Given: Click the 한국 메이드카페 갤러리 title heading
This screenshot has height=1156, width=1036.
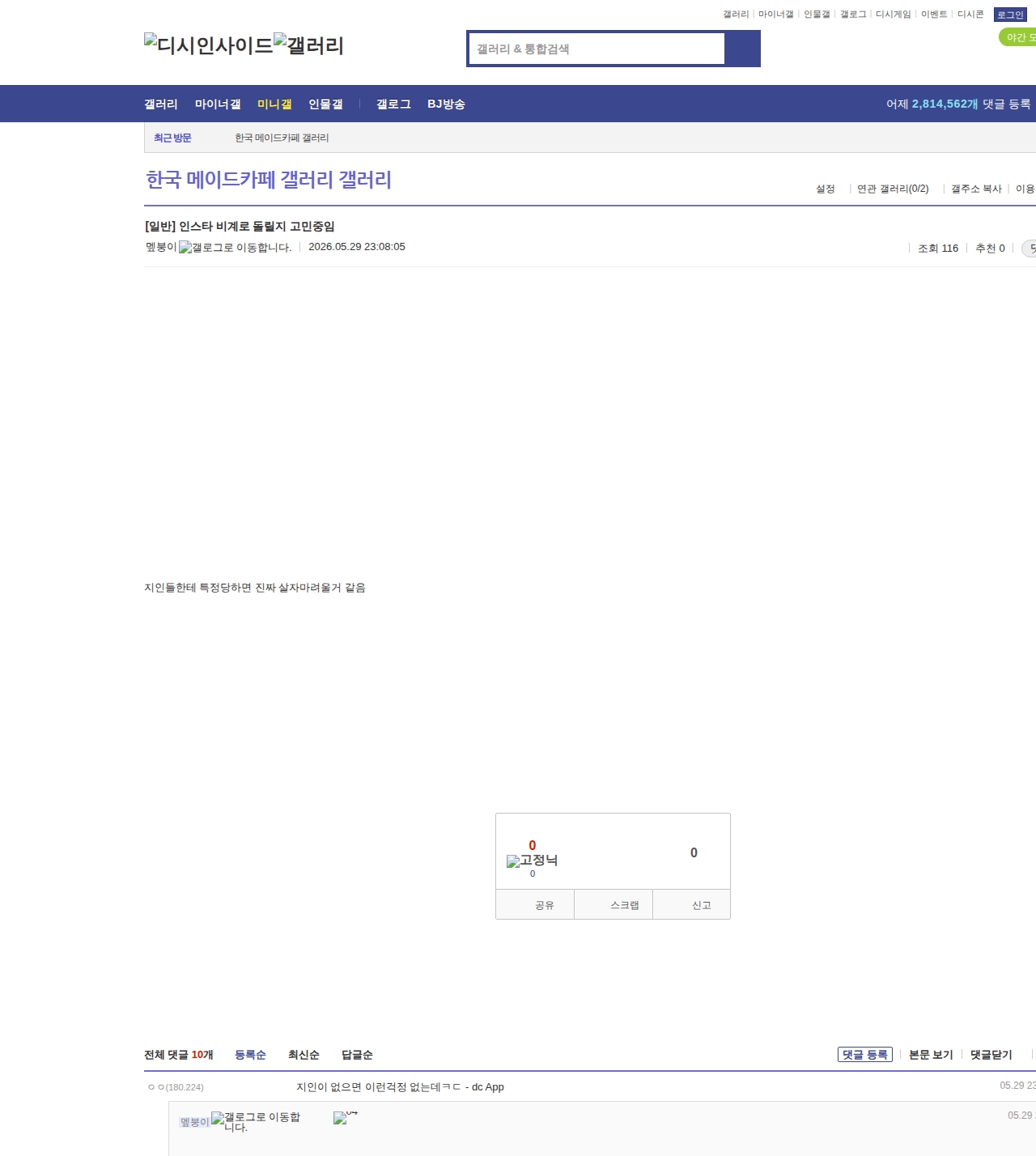Looking at the screenshot, I should (269, 180).
